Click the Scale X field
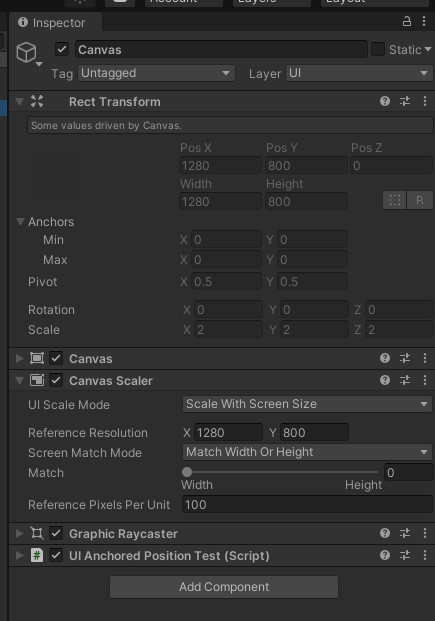This screenshot has height=621, width=435. (x=228, y=329)
